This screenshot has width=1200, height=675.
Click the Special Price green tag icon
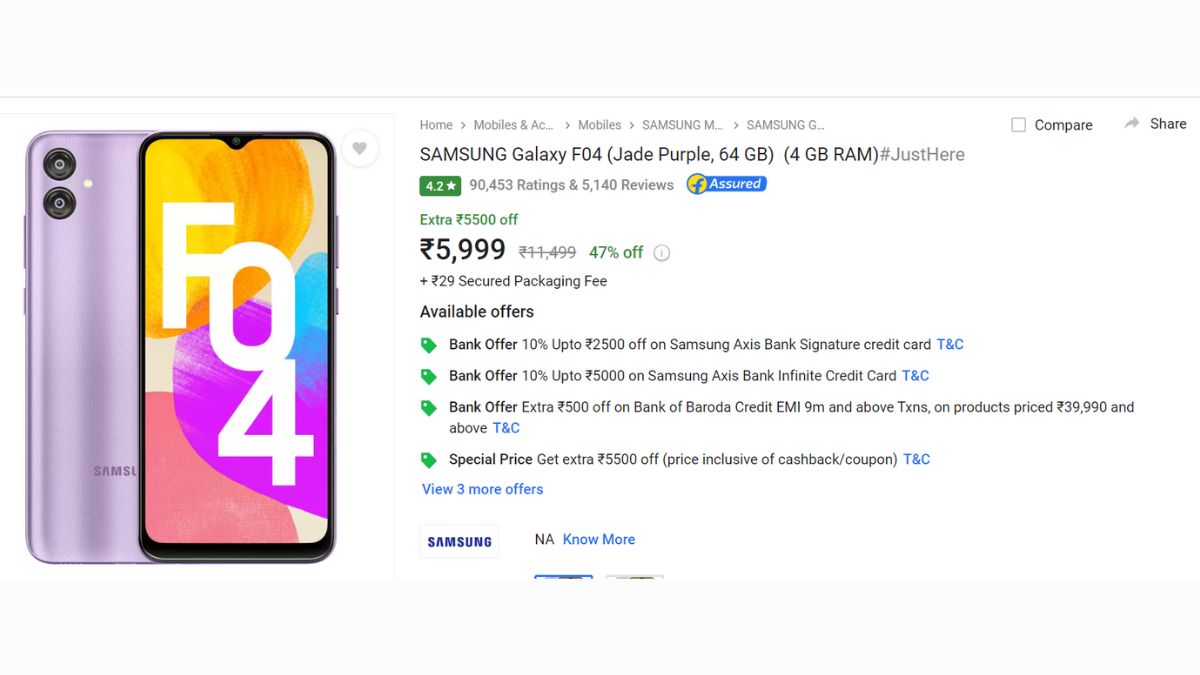pos(429,460)
